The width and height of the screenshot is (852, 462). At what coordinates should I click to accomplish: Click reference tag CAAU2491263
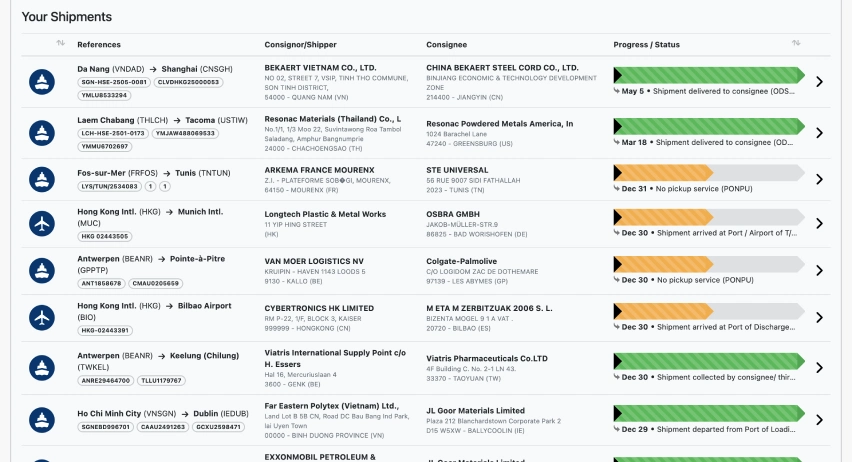tap(163, 427)
